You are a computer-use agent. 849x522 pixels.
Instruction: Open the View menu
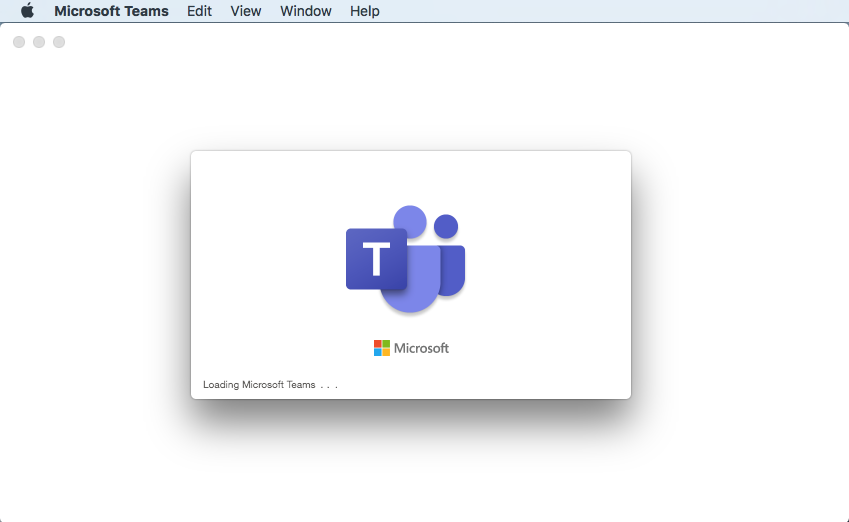pyautogui.click(x=246, y=11)
